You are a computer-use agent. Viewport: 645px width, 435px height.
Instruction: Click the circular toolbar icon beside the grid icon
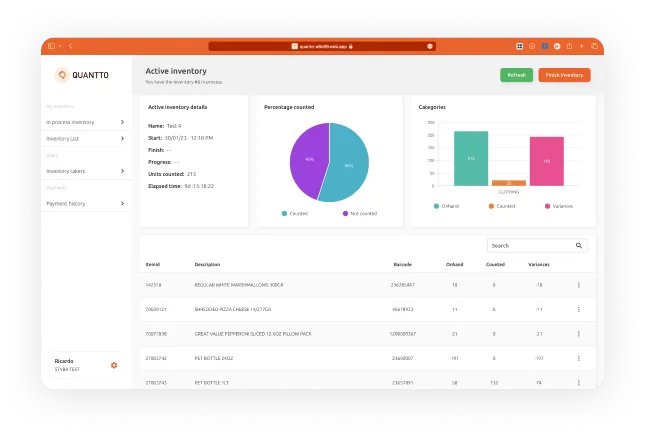coord(532,46)
